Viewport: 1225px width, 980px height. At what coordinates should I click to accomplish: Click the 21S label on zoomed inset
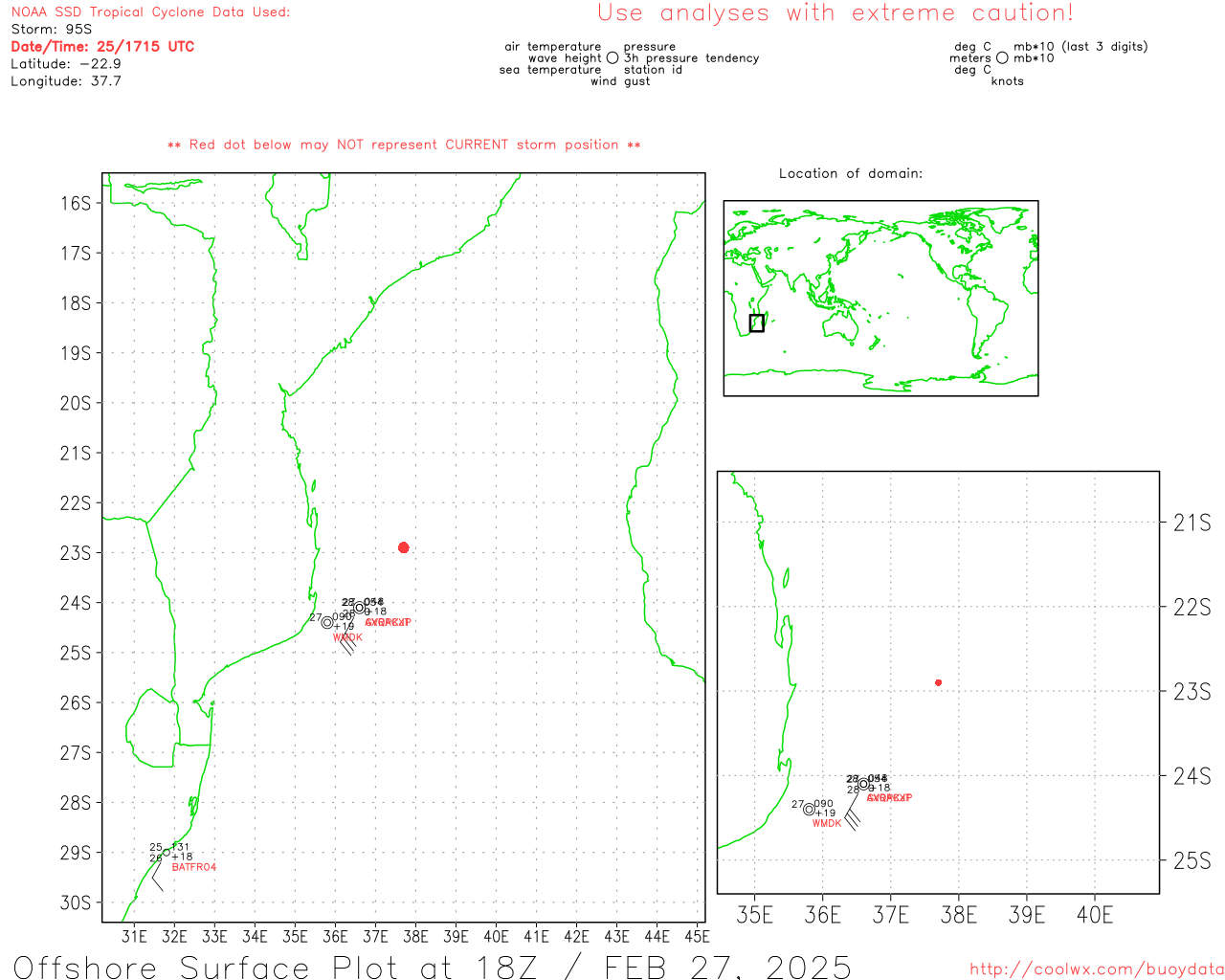(1192, 523)
